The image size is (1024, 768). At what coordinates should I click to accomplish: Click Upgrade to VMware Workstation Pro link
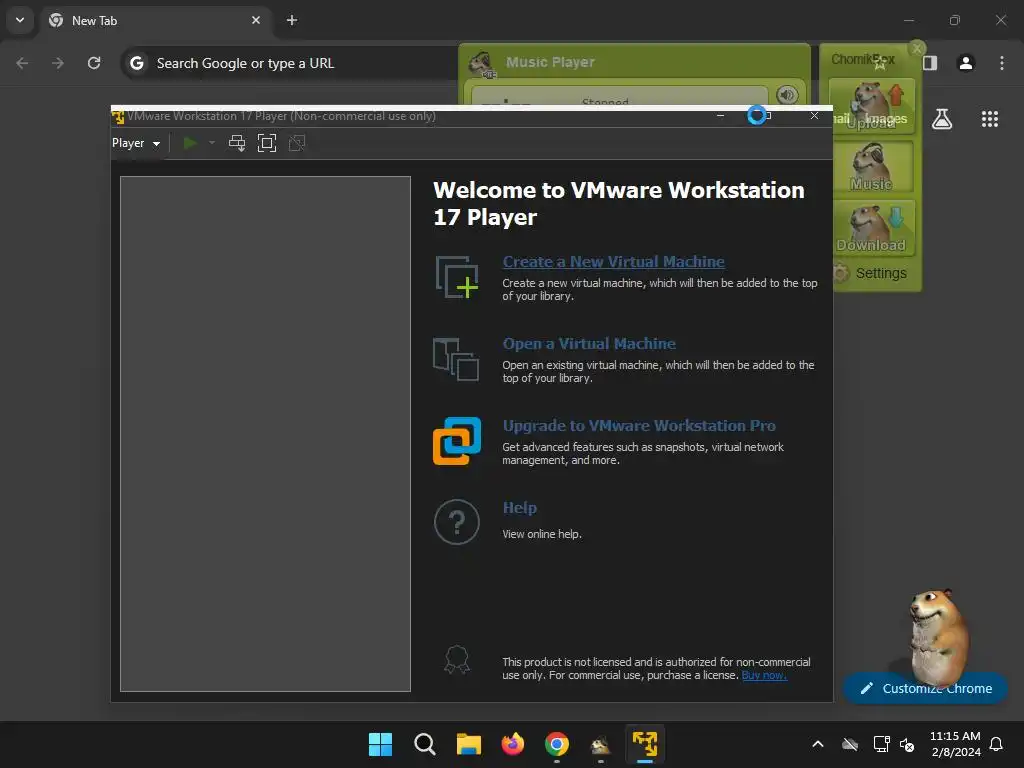click(639, 426)
